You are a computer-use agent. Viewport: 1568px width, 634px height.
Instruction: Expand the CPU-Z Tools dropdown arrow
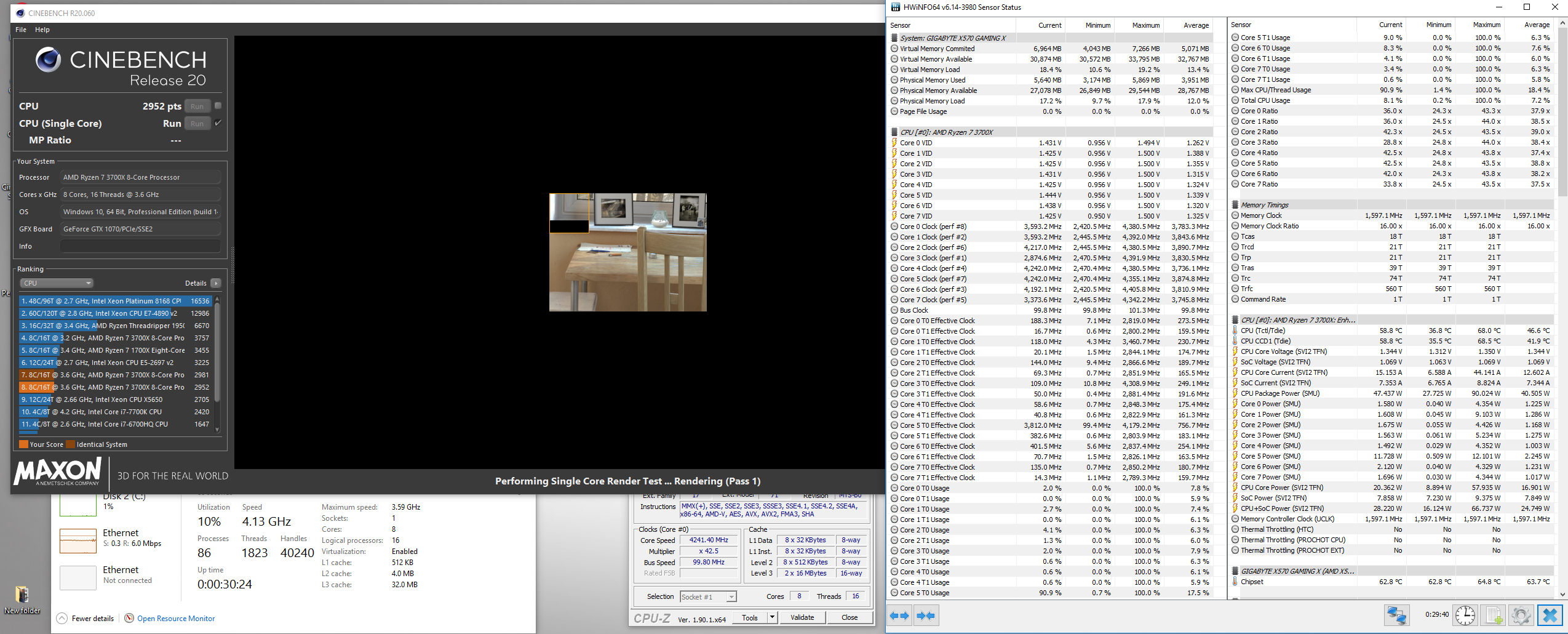click(772, 617)
